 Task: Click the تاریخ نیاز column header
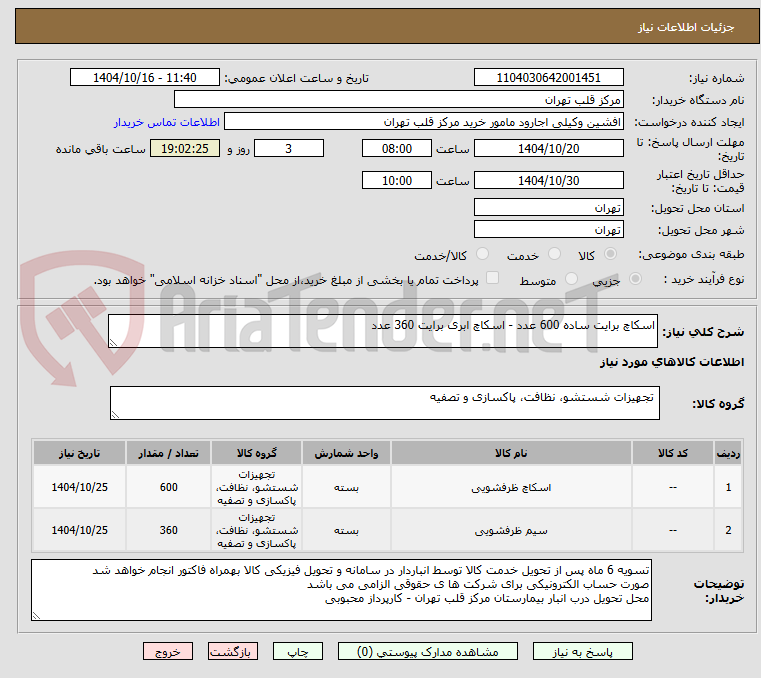(x=80, y=453)
